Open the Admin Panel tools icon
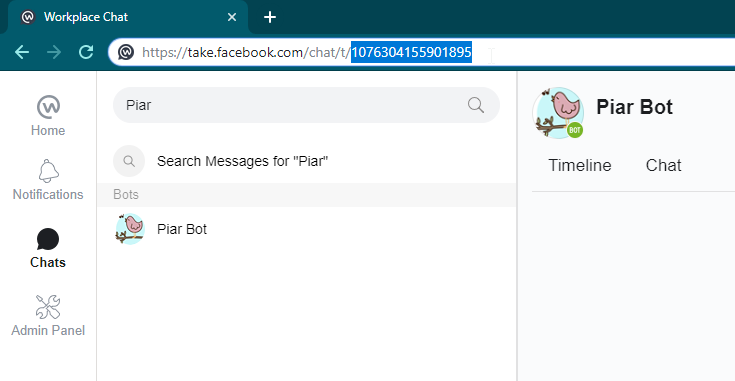The width and height of the screenshot is (735, 381). 48,307
